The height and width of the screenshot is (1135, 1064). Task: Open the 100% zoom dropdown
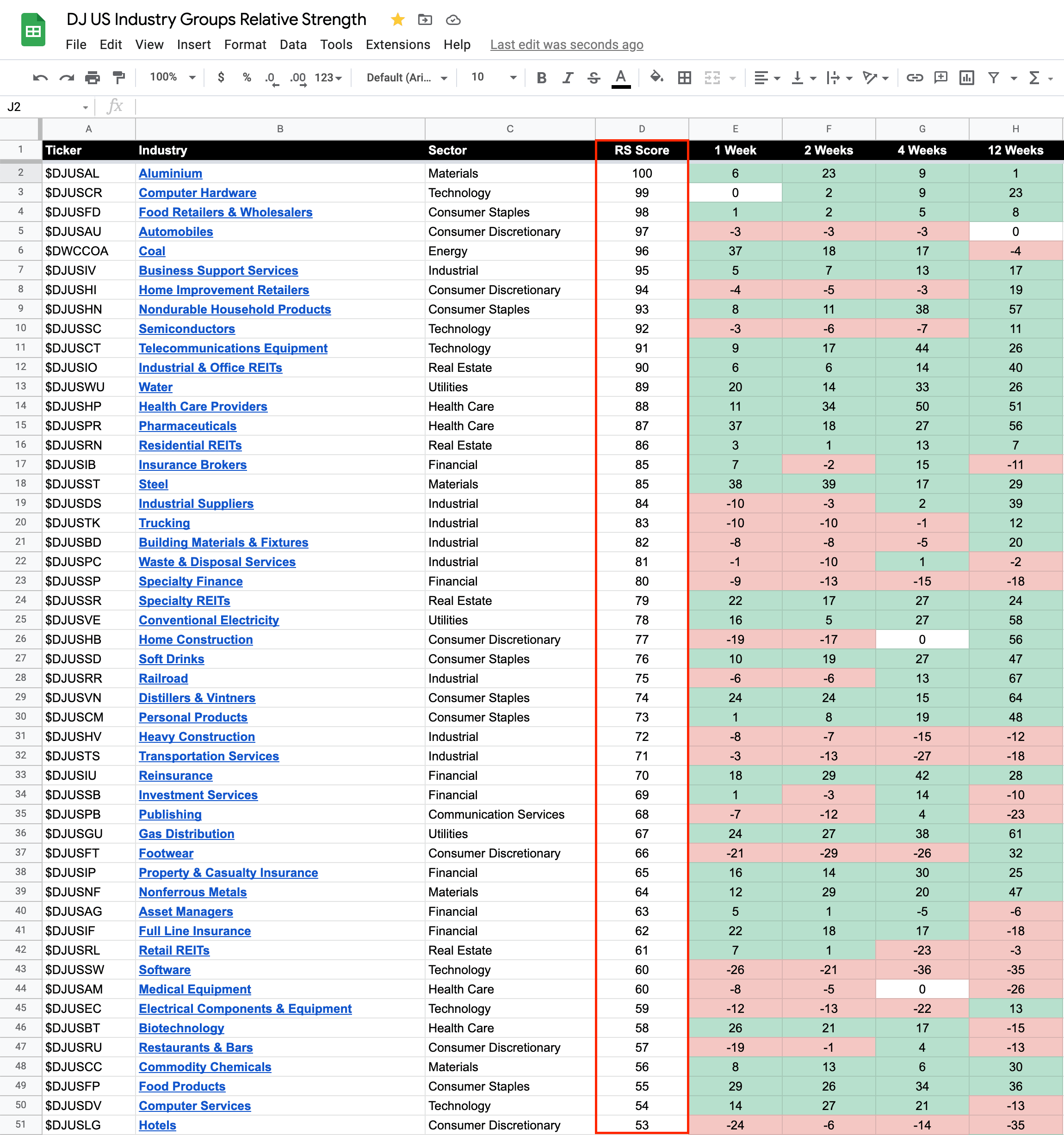172,77
